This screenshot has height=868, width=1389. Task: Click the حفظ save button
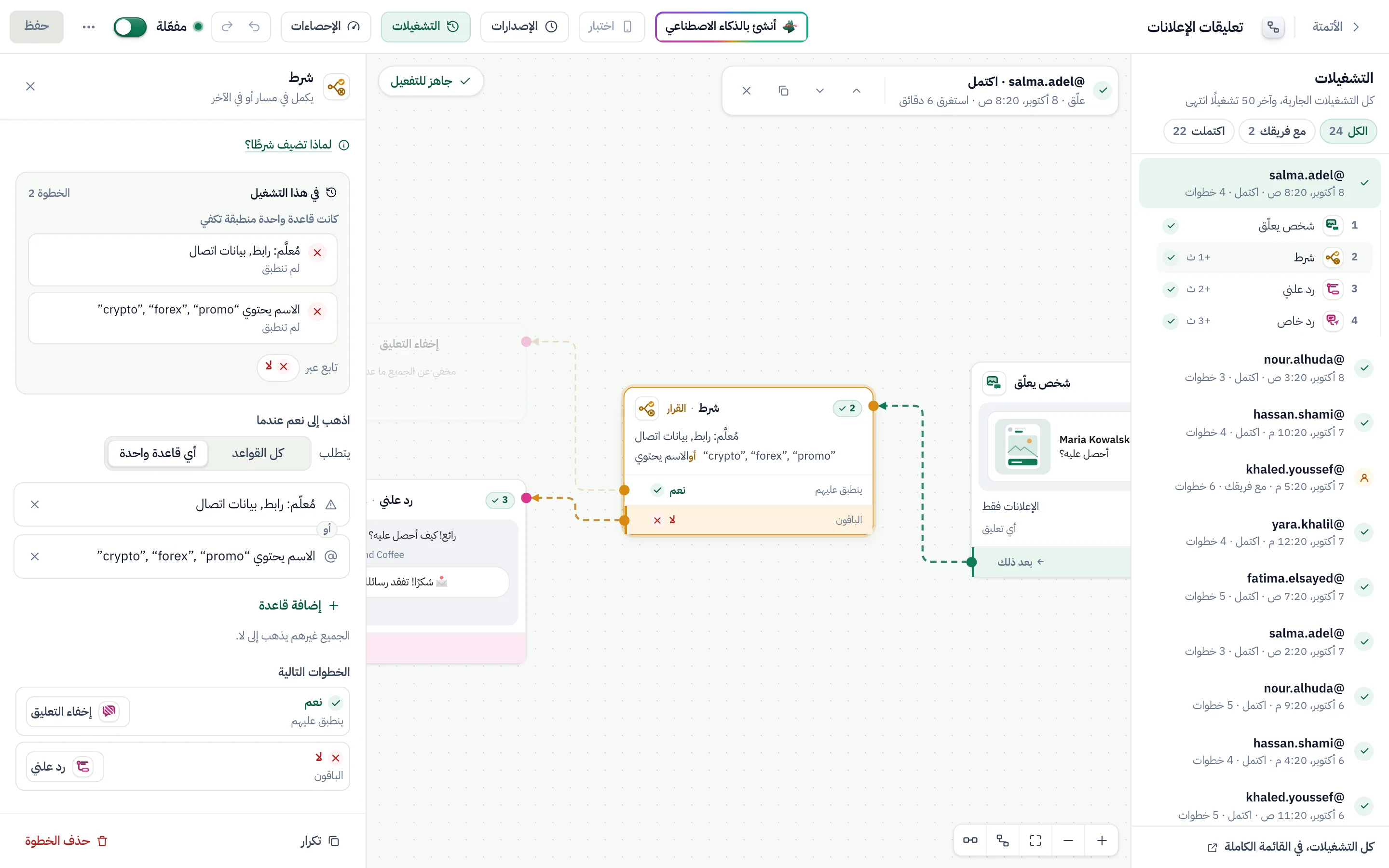point(36,27)
